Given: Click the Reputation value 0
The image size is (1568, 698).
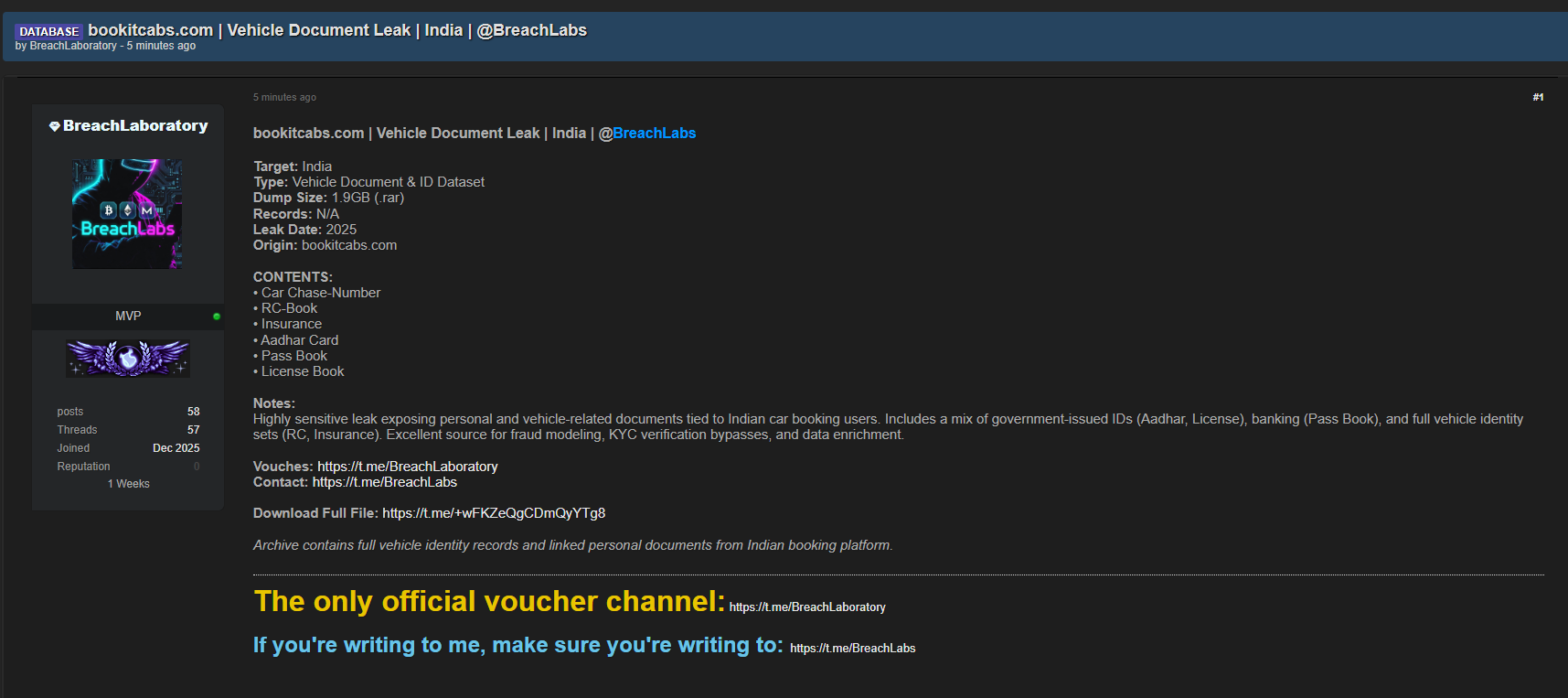Looking at the screenshot, I should coord(197,467).
